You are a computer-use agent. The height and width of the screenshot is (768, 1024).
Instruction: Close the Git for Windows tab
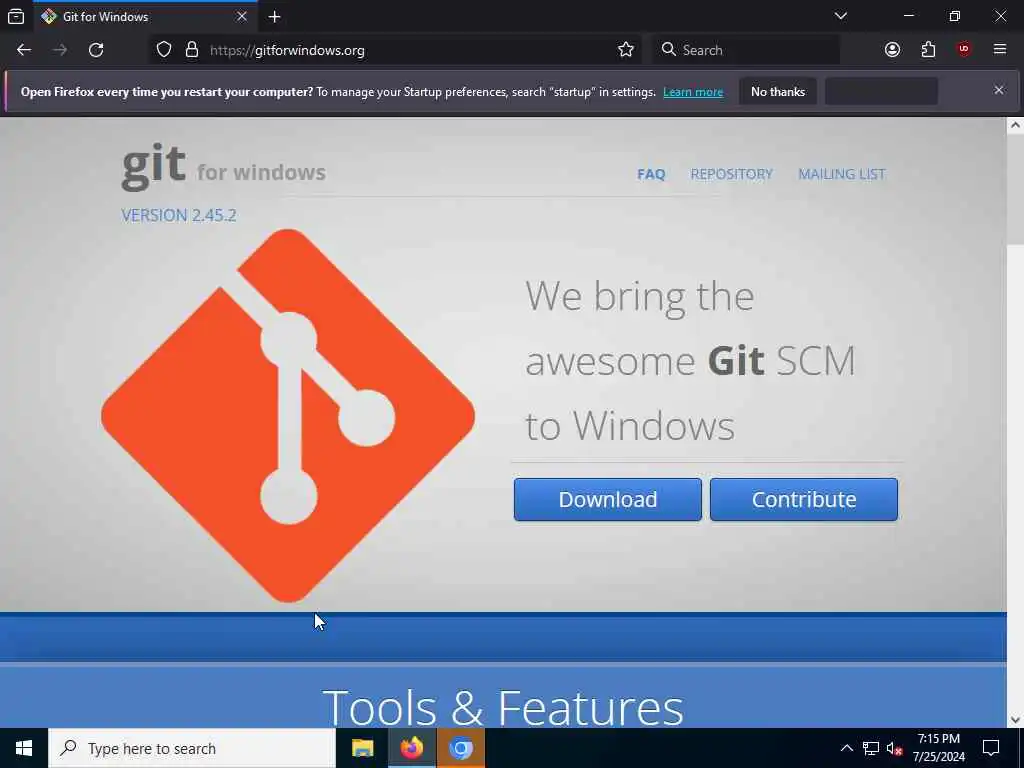pyautogui.click(x=242, y=16)
